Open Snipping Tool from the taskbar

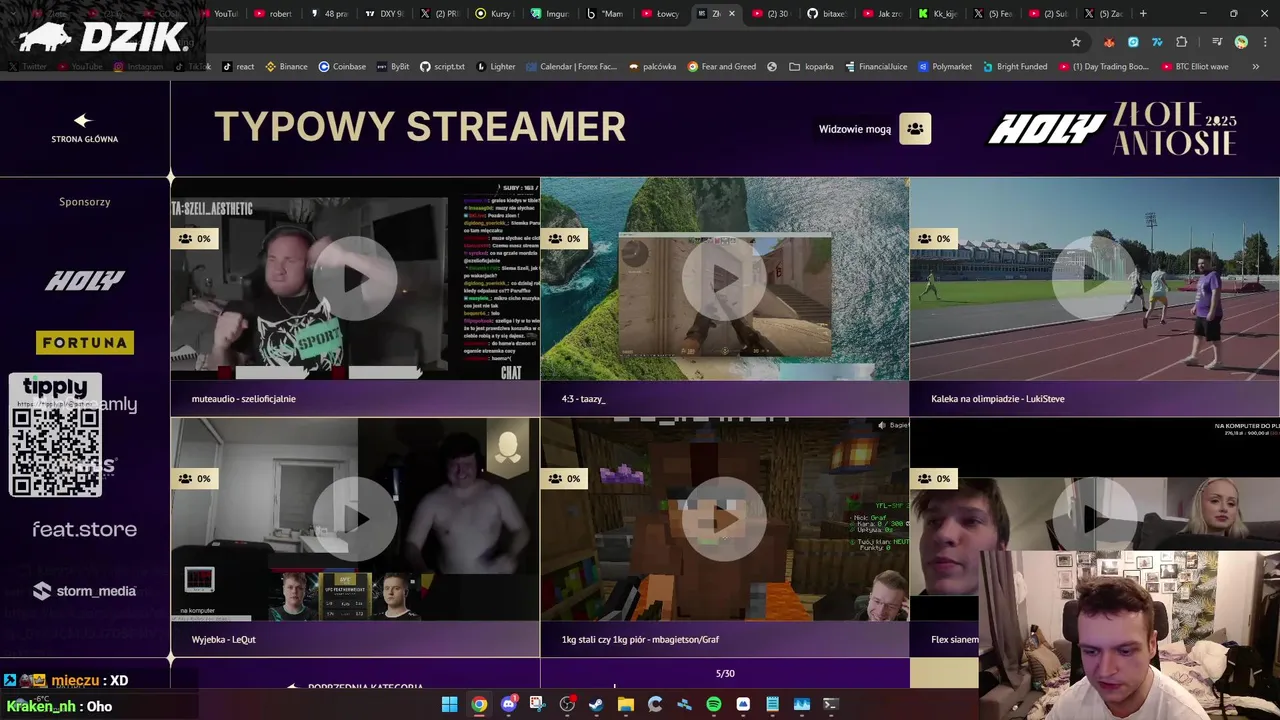click(x=537, y=704)
